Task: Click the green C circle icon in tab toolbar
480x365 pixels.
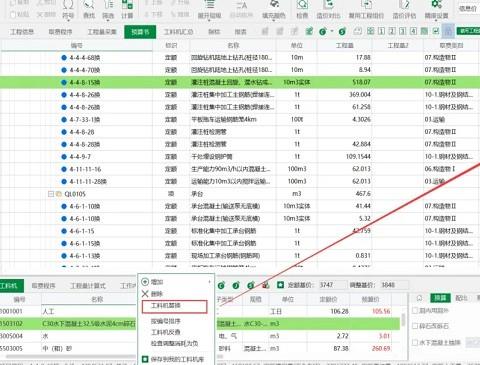Action: (x=322, y=32)
